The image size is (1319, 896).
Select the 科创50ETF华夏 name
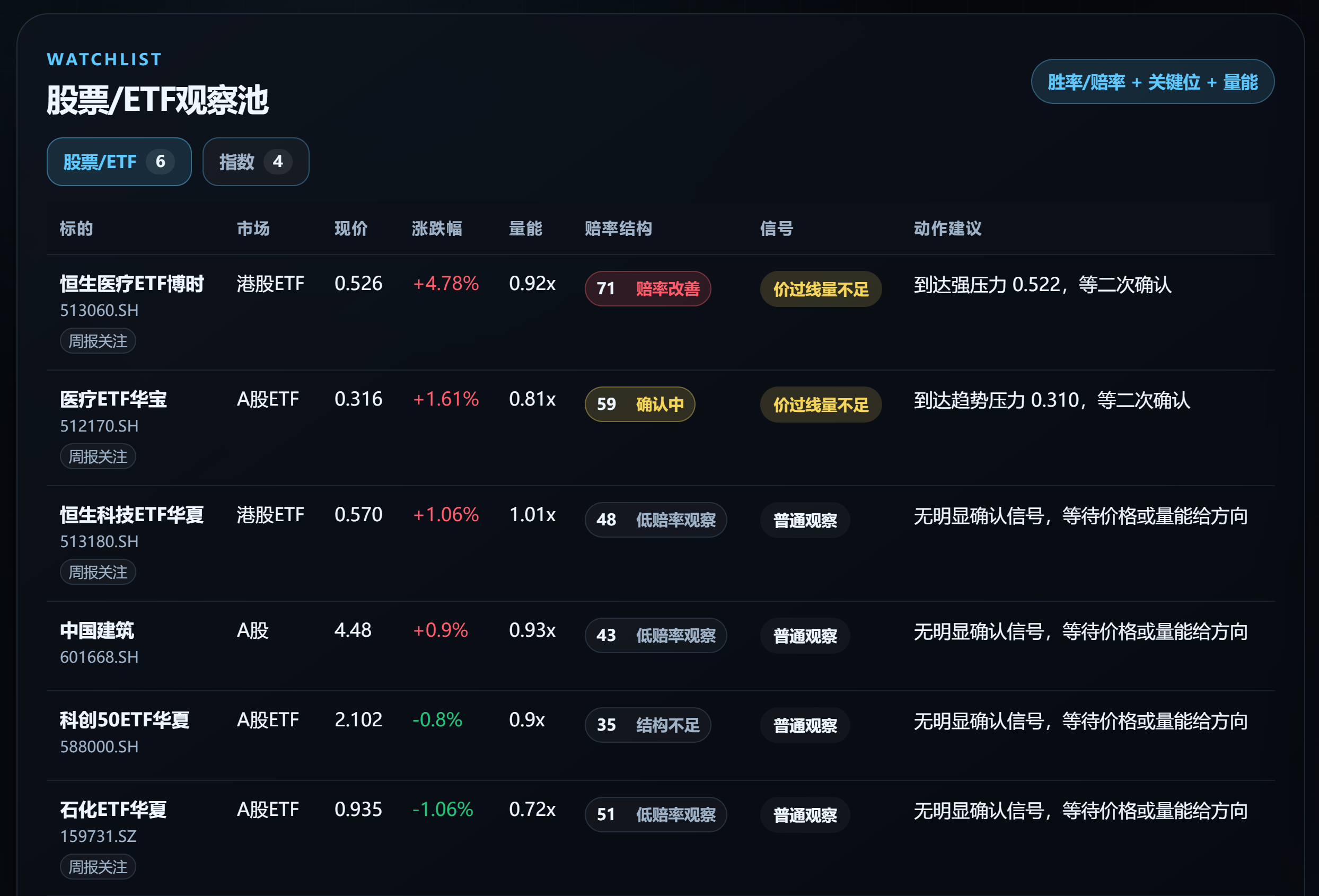(125, 720)
